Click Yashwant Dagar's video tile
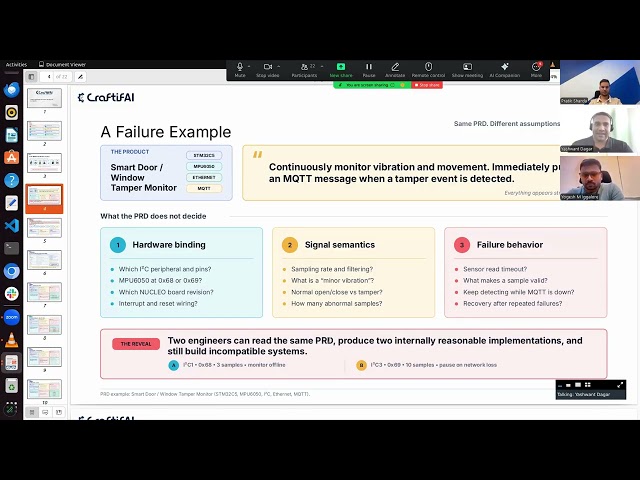The image size is (640, 480). (600, 129)
